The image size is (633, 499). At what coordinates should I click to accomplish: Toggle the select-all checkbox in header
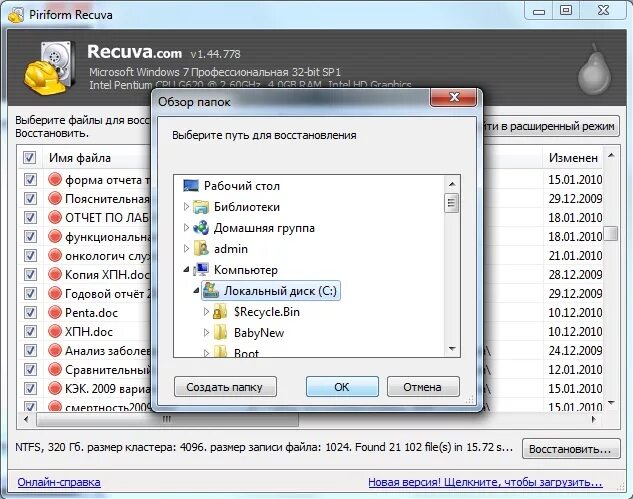pyautogui.click(x=29, y=157)
